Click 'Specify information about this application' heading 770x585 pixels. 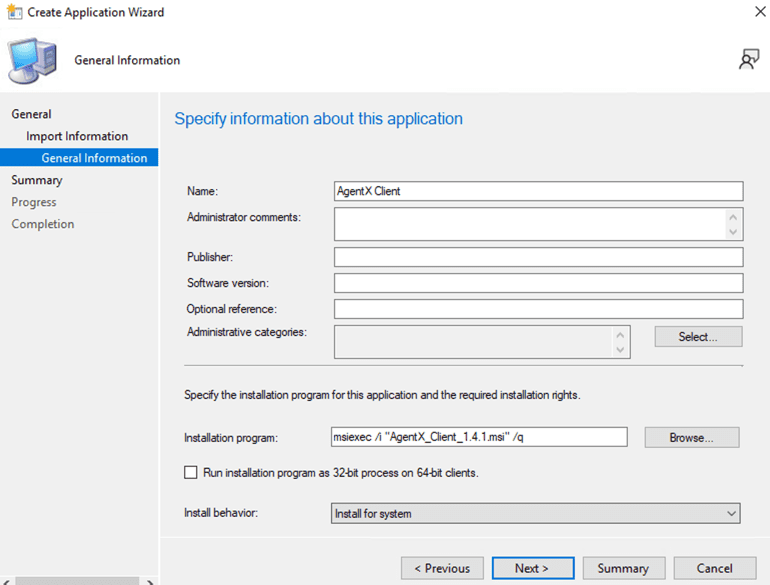pyautogui.click(x=319, y=119)
